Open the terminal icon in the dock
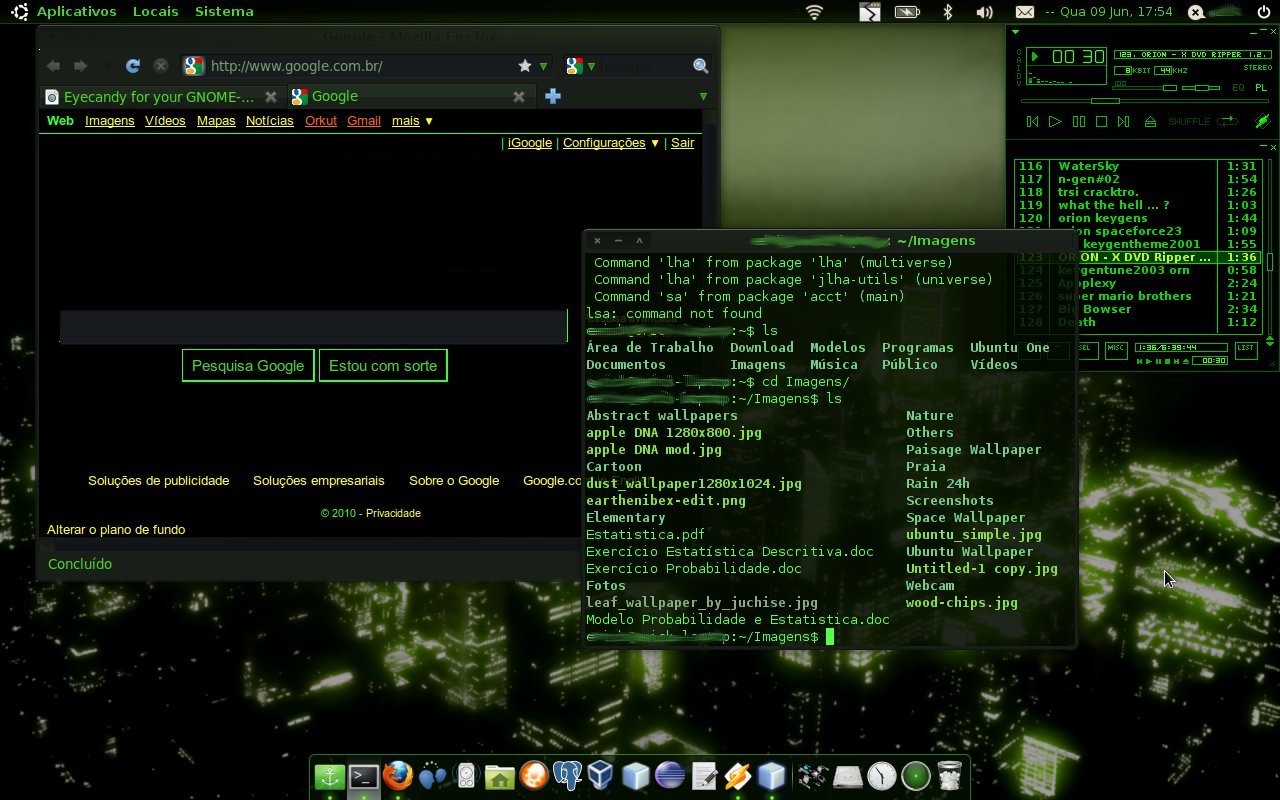The height and width of the screenshot is (800, 1280). 363,776
